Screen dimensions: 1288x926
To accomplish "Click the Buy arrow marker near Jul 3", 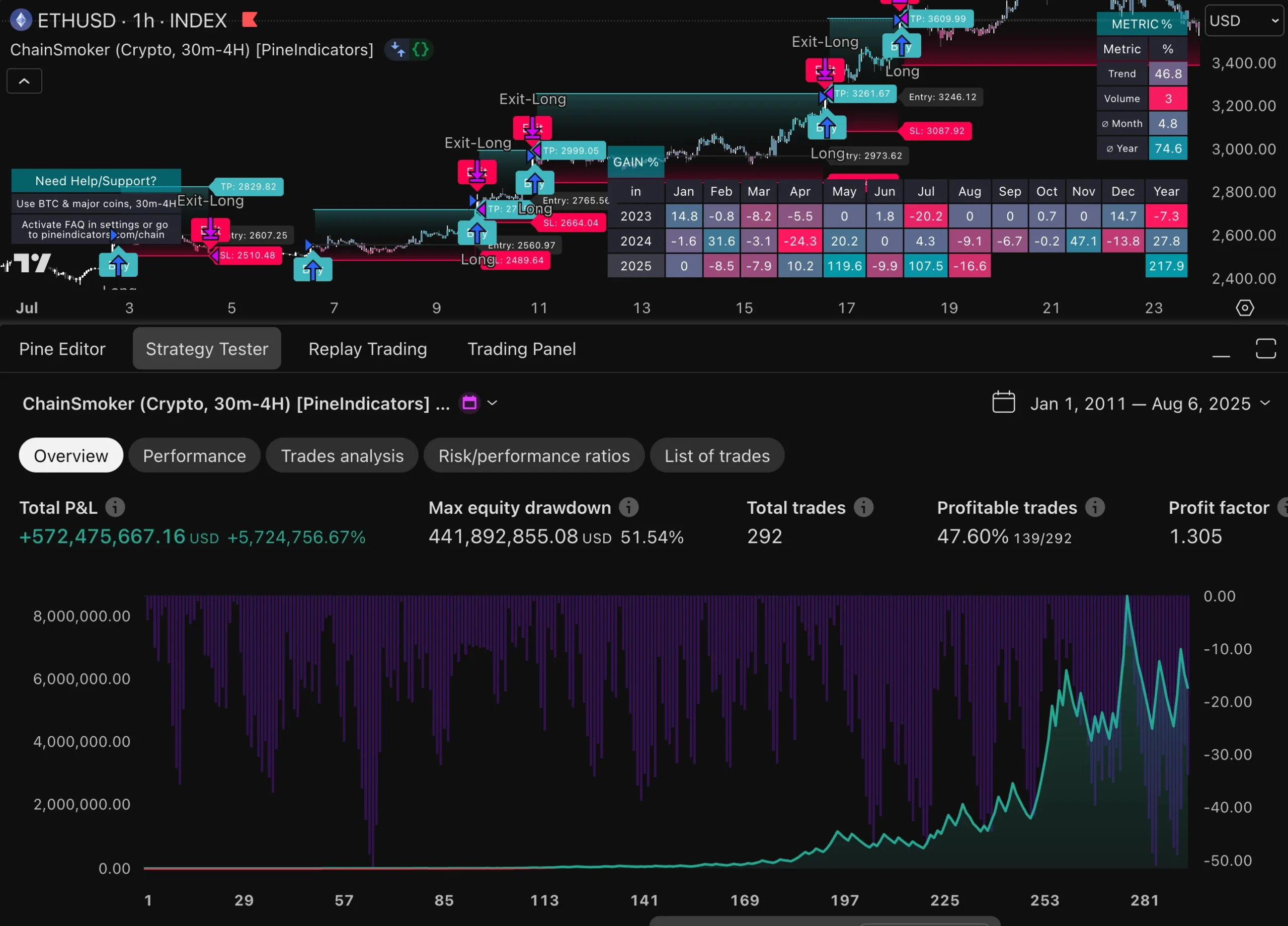I will 118,265.
